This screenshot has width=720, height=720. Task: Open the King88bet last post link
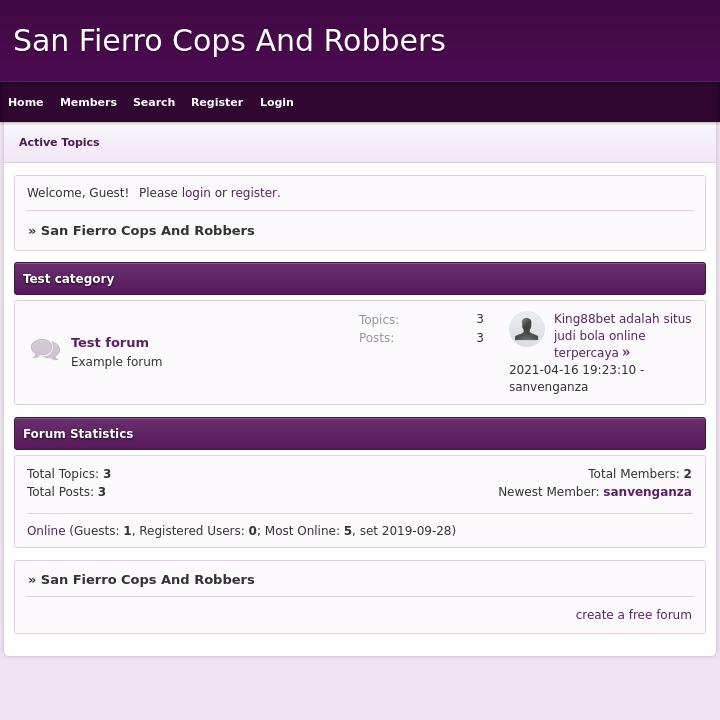(x=622, y=335)
